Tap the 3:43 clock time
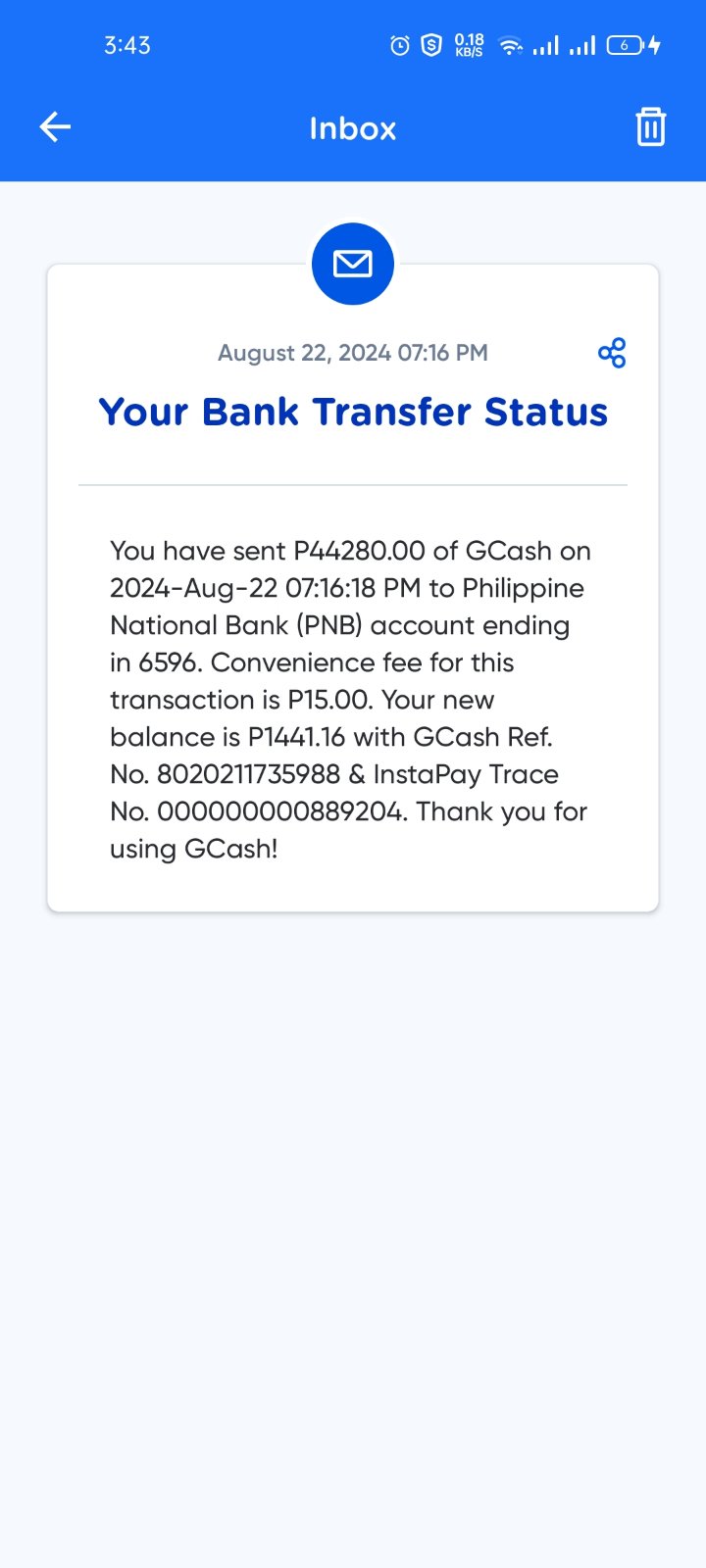 127,45
